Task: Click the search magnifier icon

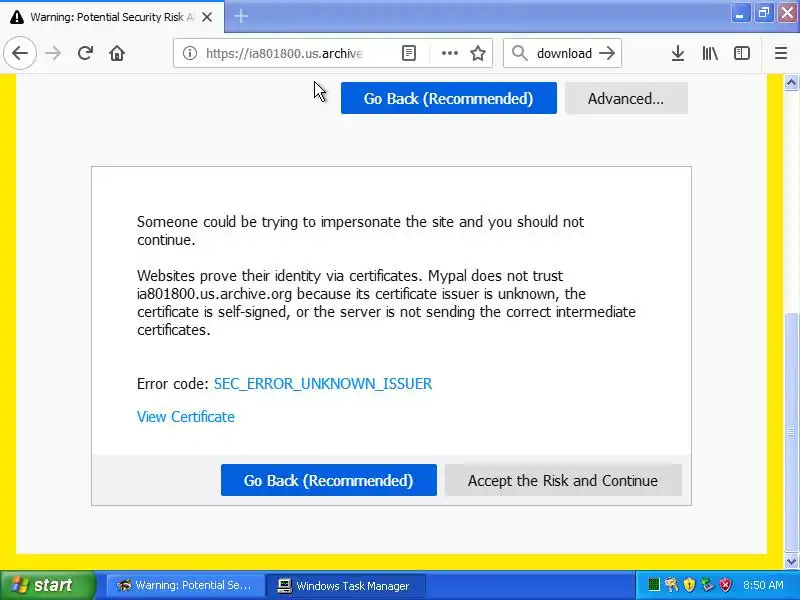Action: tap(519, 53)
